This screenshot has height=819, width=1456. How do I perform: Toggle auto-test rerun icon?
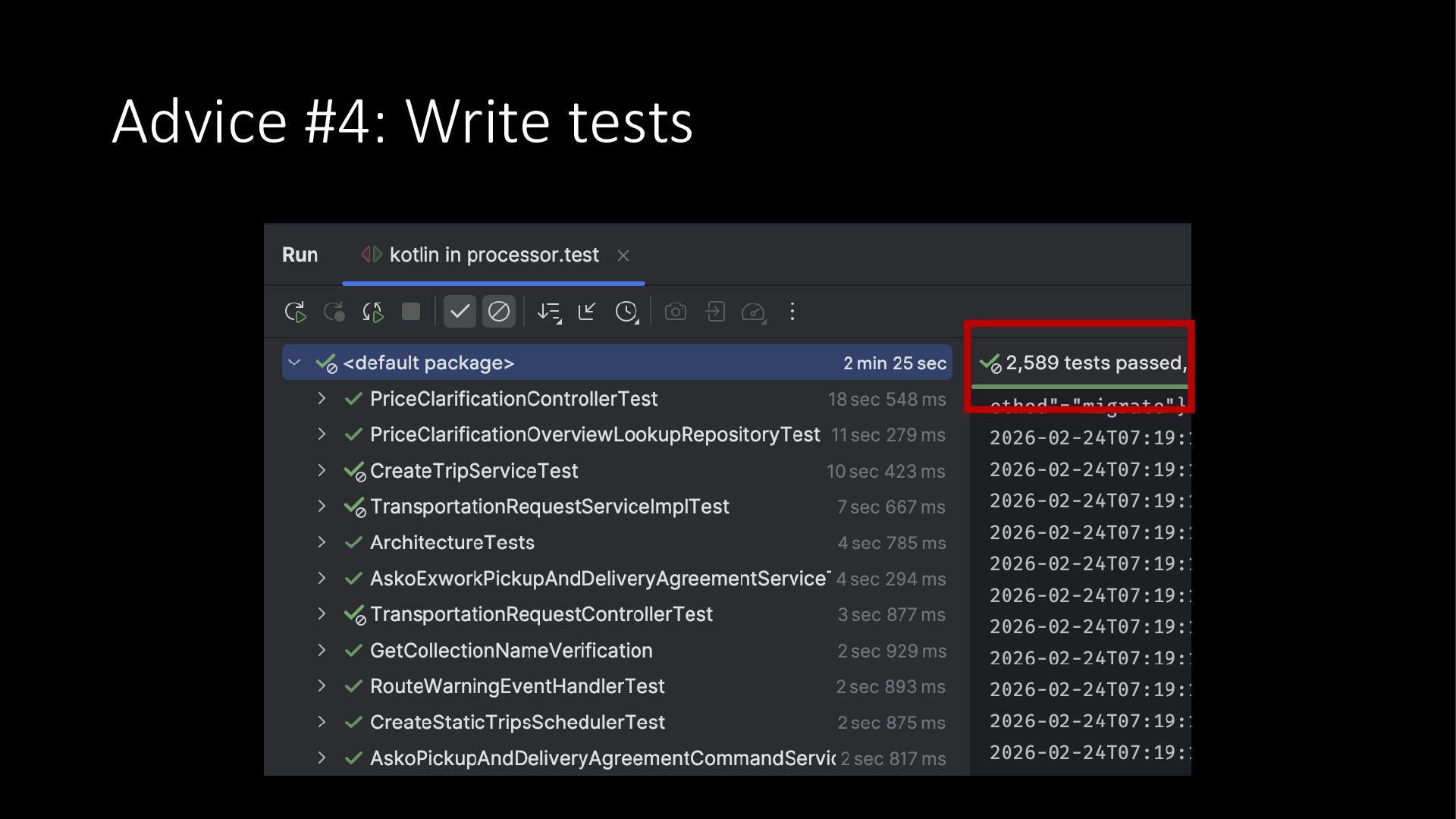372,312
